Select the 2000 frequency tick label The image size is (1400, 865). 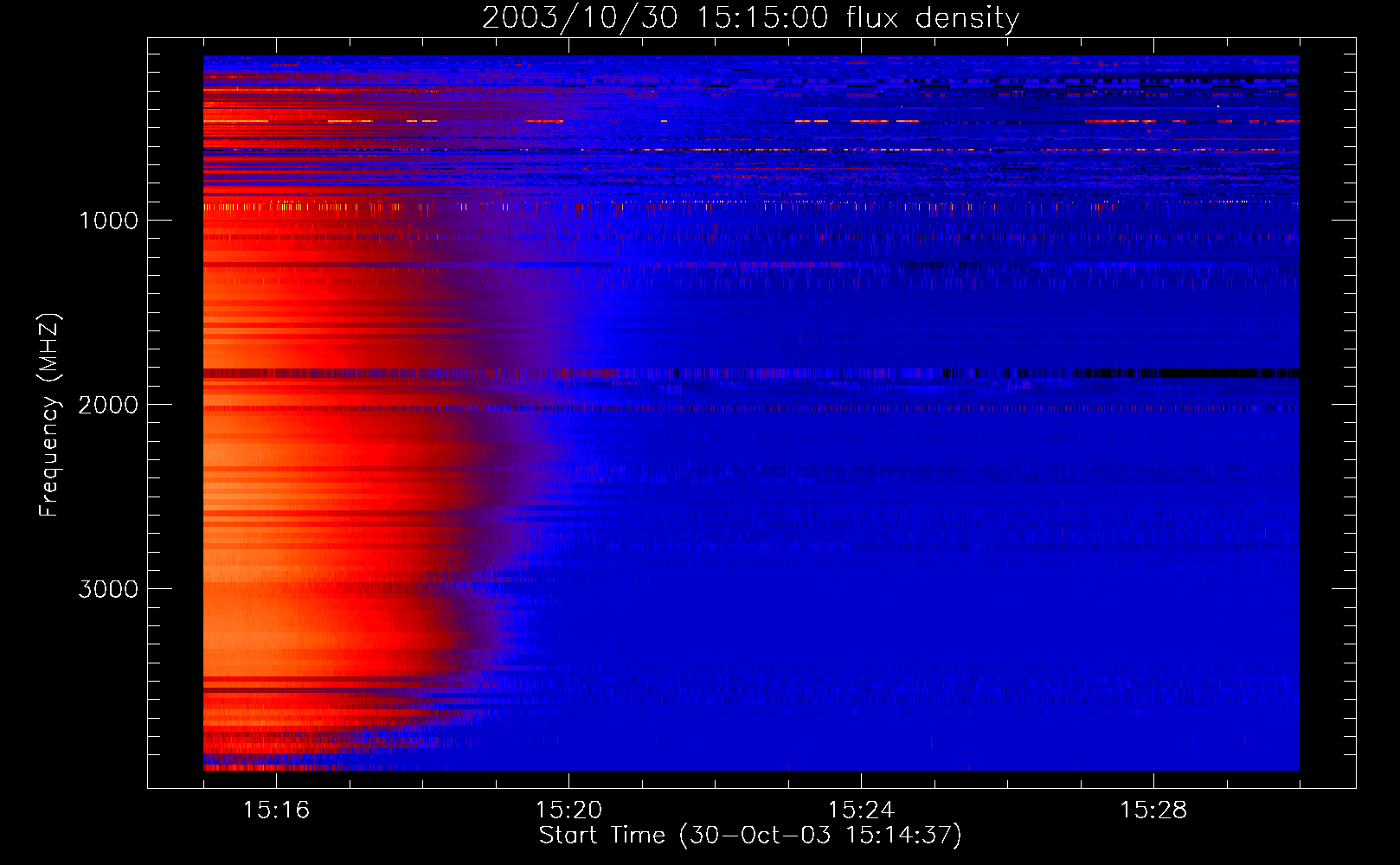point(108,405)
